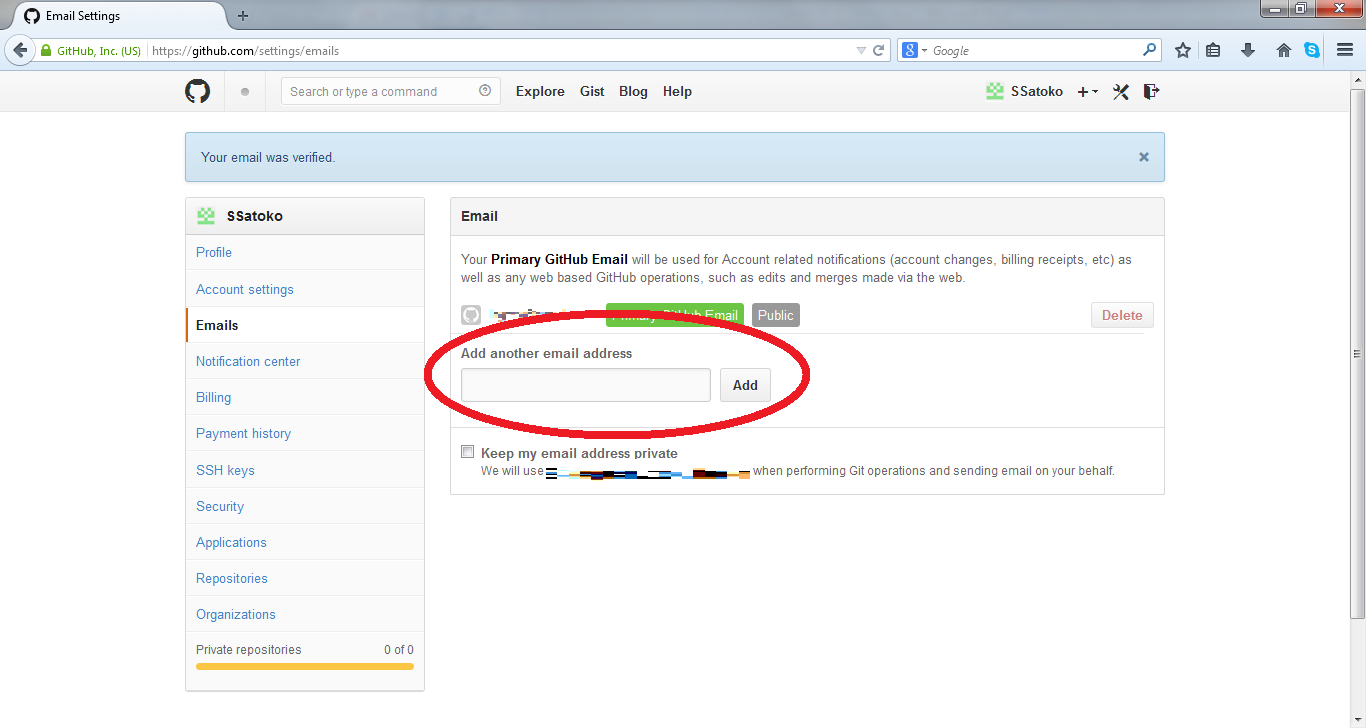Reload page with refresh icon
1366x728 pixels.
(879, 50)
